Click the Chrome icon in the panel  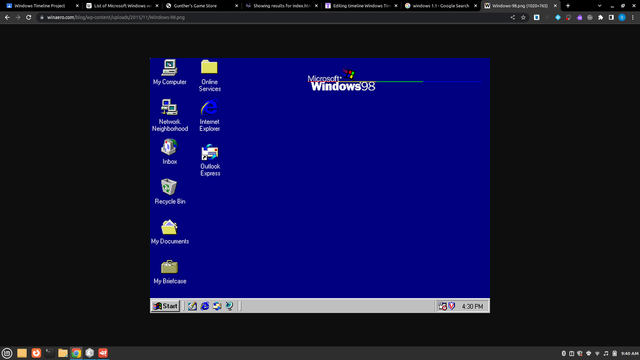coord(76,353)
